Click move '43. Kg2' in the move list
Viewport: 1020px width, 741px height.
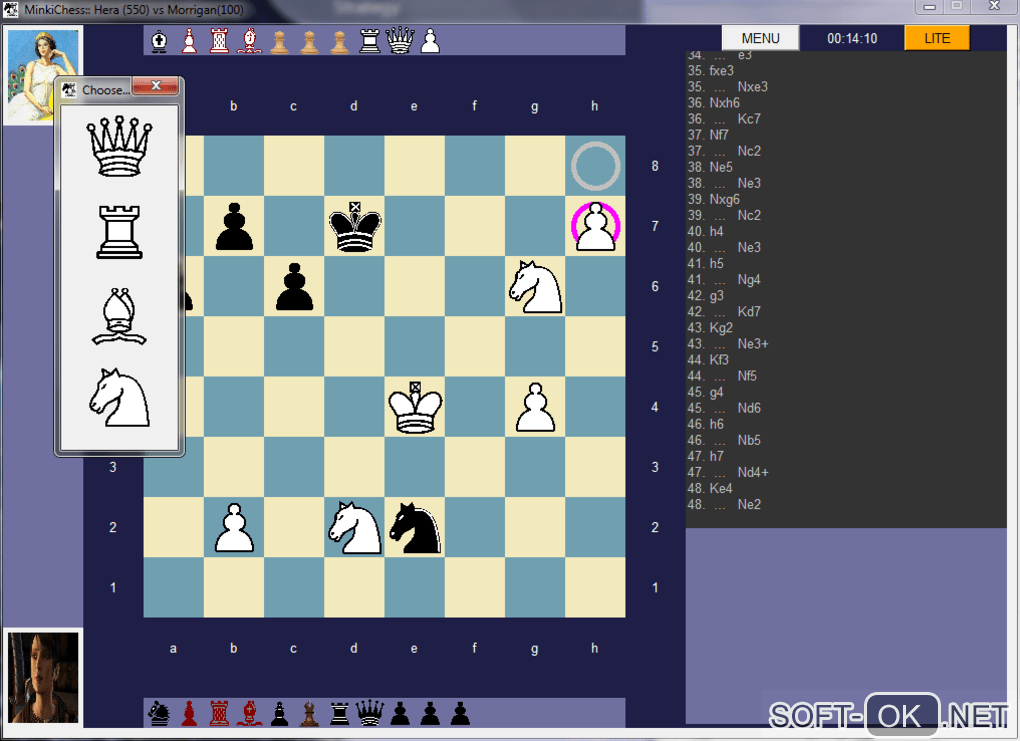[710, 328]
